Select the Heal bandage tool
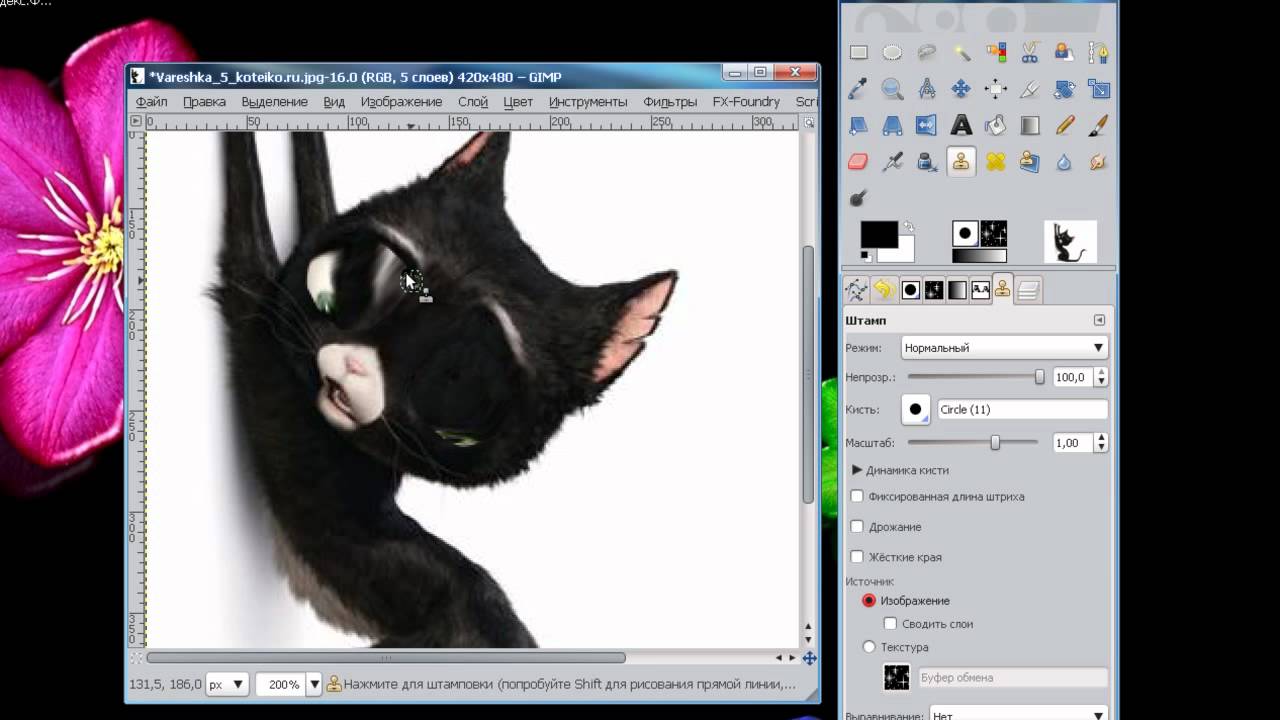The width and height of the screenshot is (1280, 720). tap(996, 161)
